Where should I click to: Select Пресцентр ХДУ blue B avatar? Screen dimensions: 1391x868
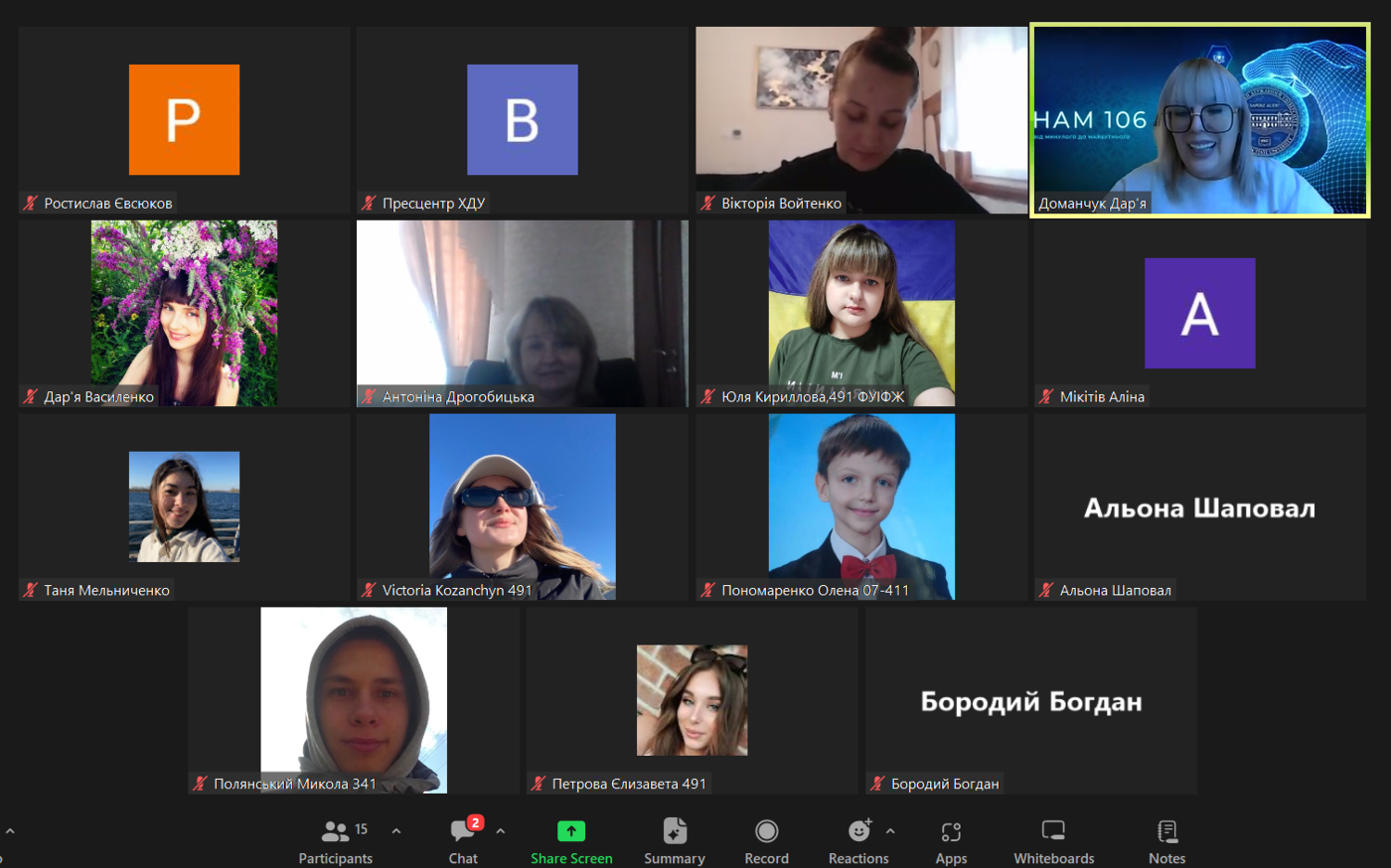click(x=523, y=119)
